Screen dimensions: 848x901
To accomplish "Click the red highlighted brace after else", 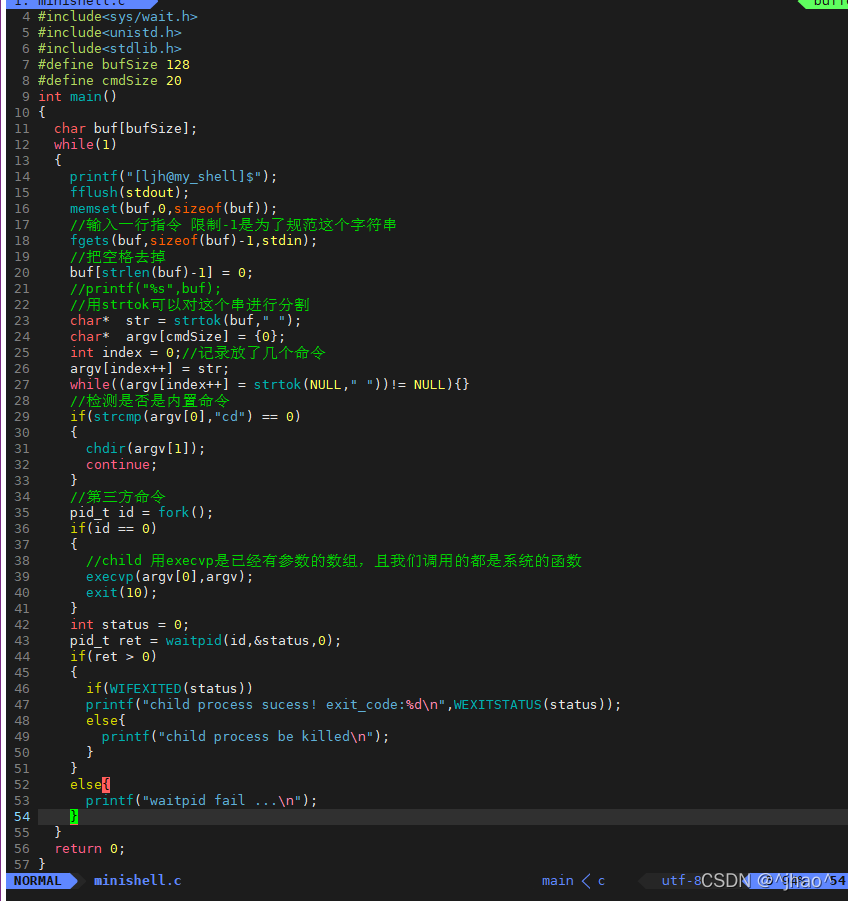I will click(x=106, y=785).
